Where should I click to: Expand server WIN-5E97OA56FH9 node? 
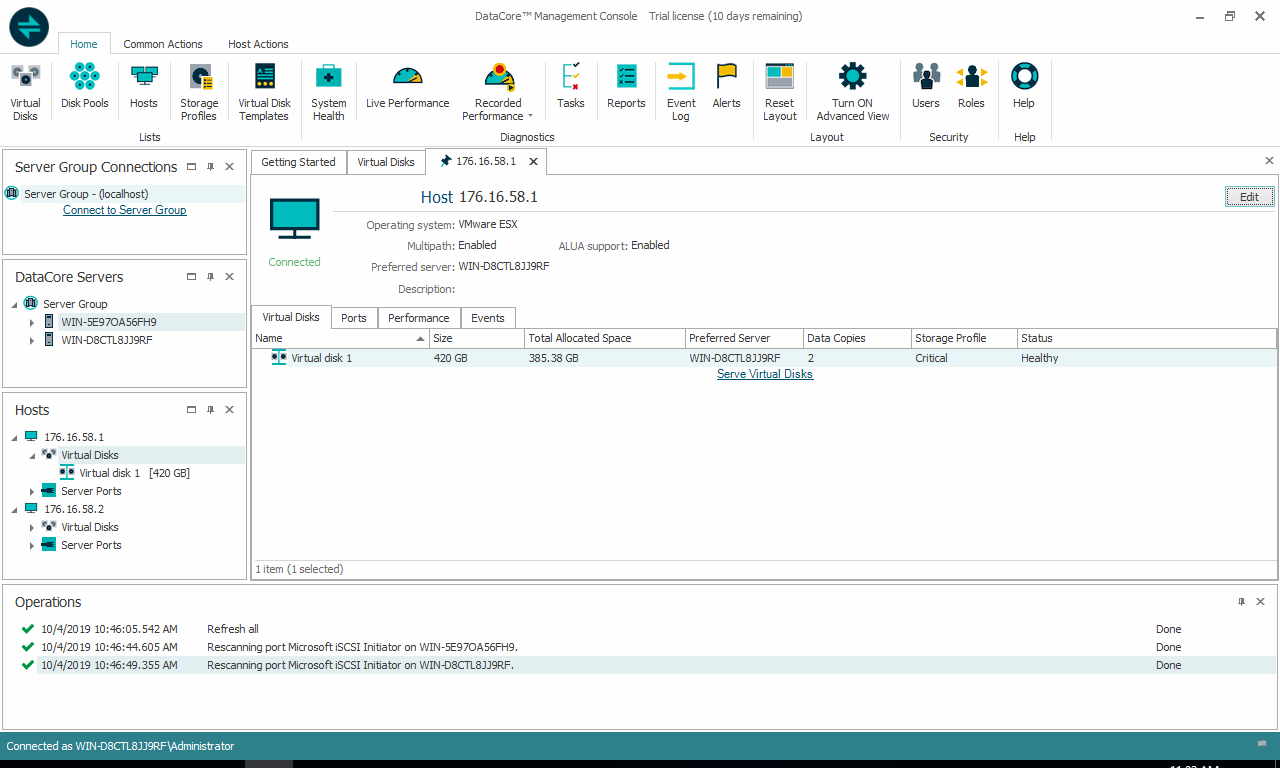tap(32, 322)
